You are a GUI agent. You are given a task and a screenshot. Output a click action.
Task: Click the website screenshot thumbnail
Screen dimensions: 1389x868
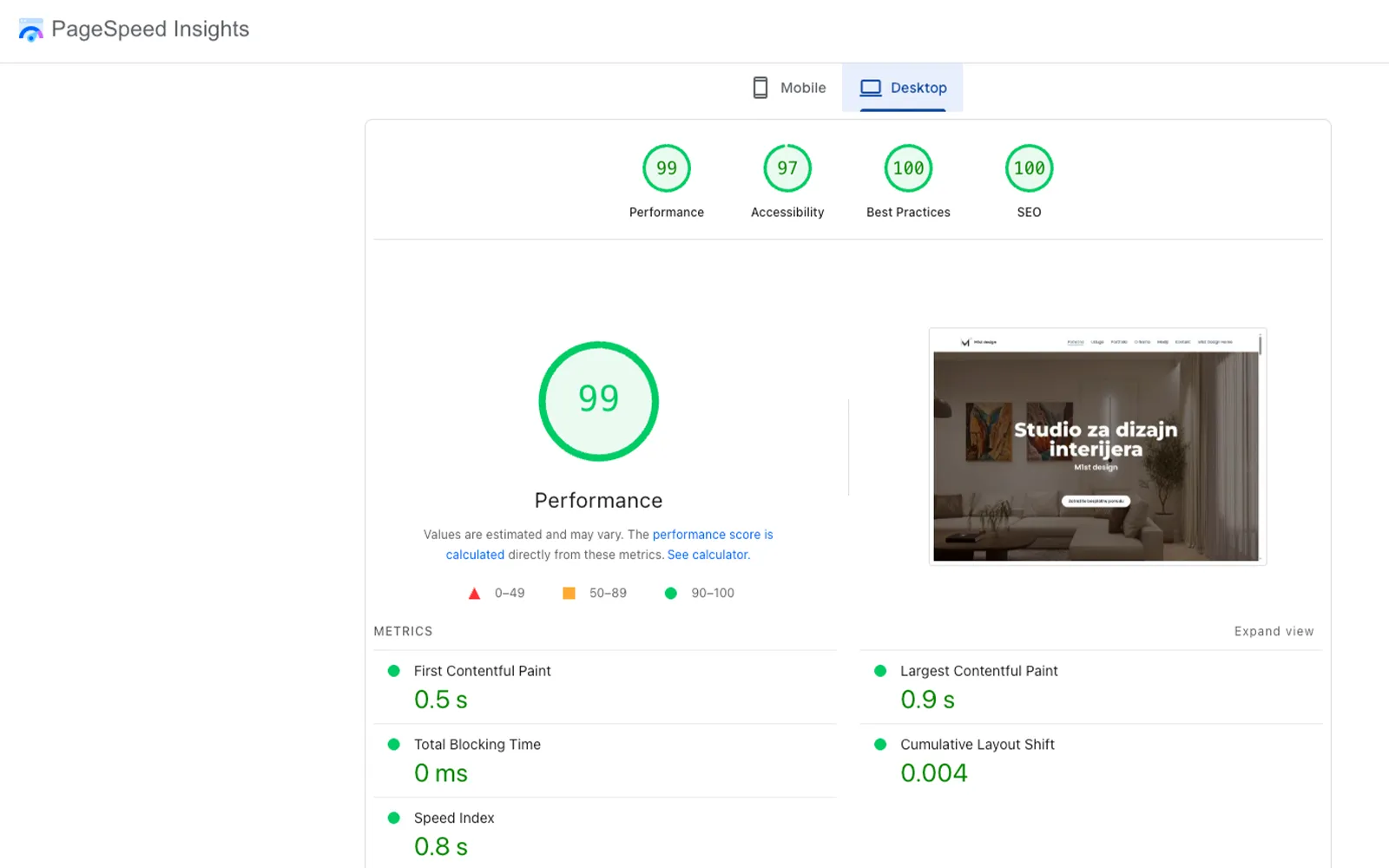point(1096,447)
